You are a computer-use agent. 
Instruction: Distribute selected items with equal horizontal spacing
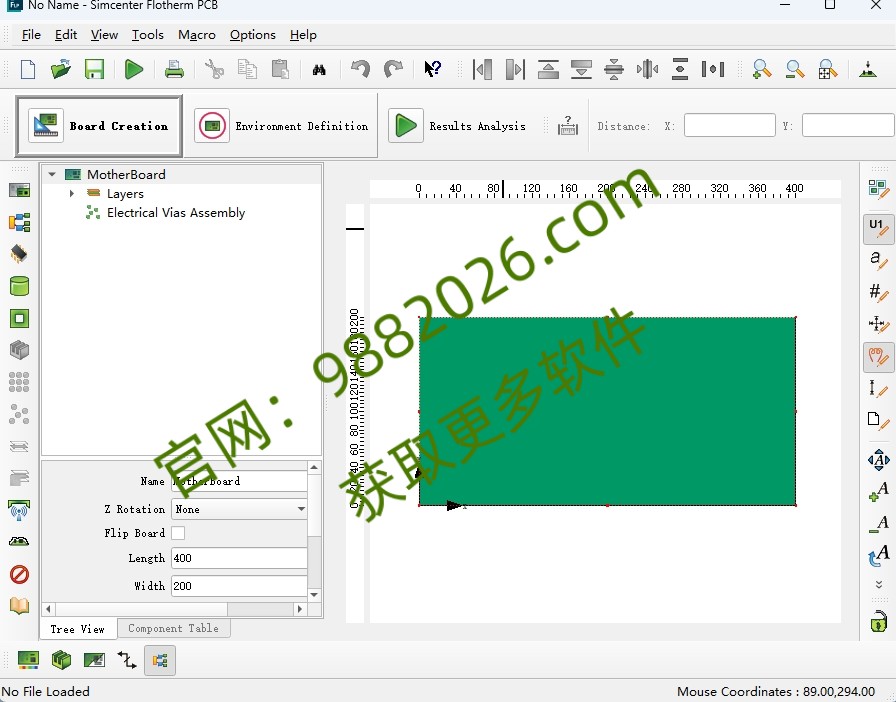pyautogui.click(x=713, y=69)
